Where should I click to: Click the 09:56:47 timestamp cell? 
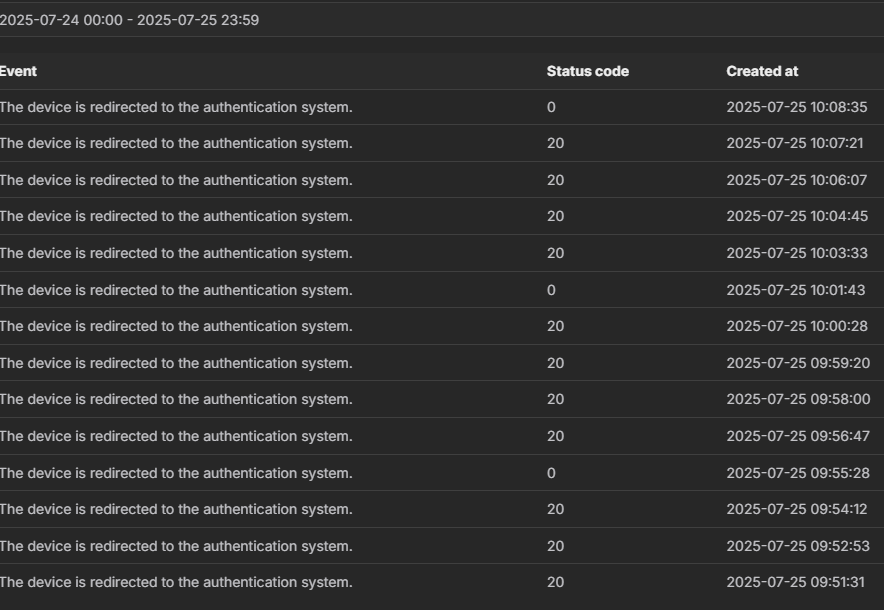click(796, 436)
